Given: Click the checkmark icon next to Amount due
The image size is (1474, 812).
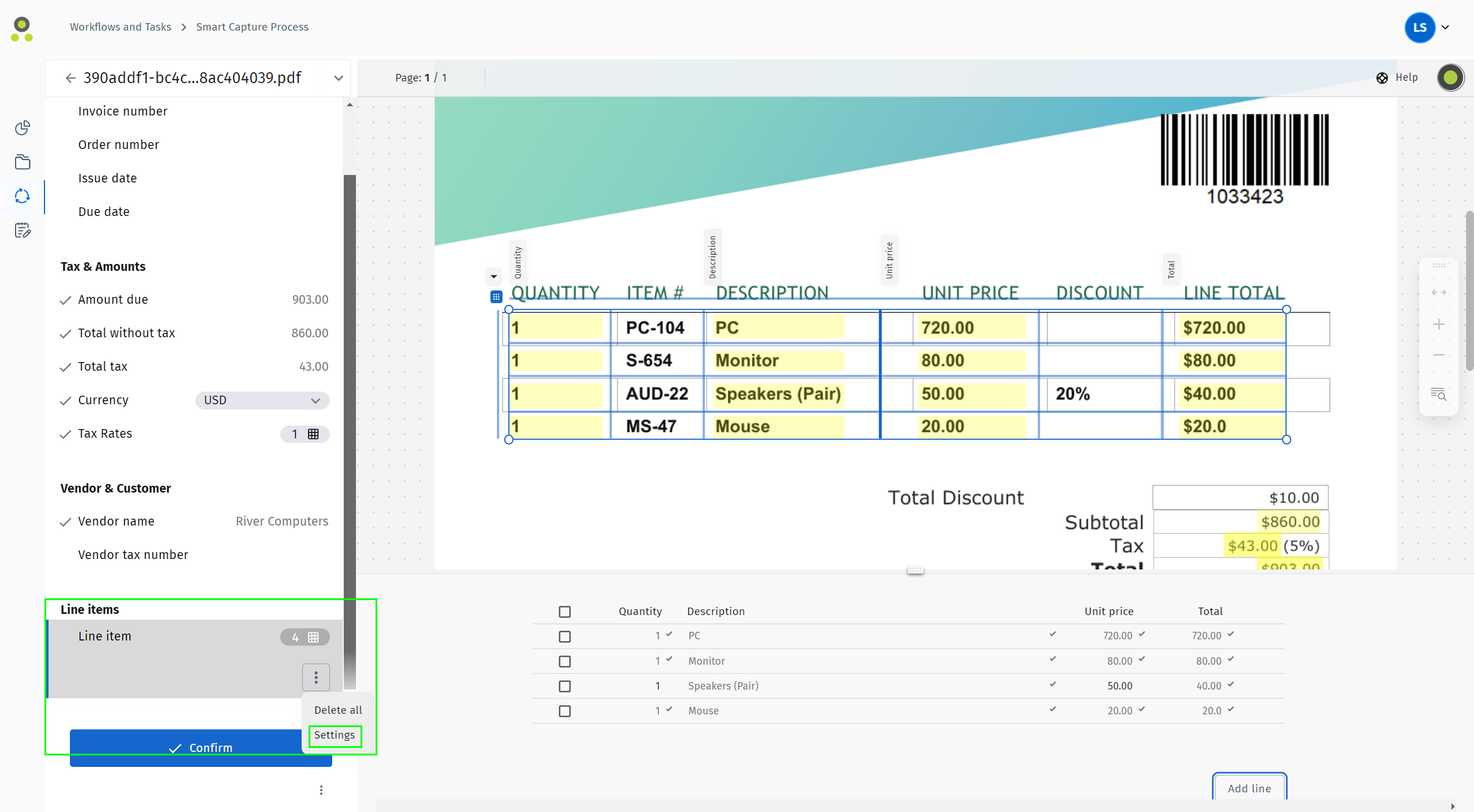Looking at the screenshot, I should pos(66,300).
